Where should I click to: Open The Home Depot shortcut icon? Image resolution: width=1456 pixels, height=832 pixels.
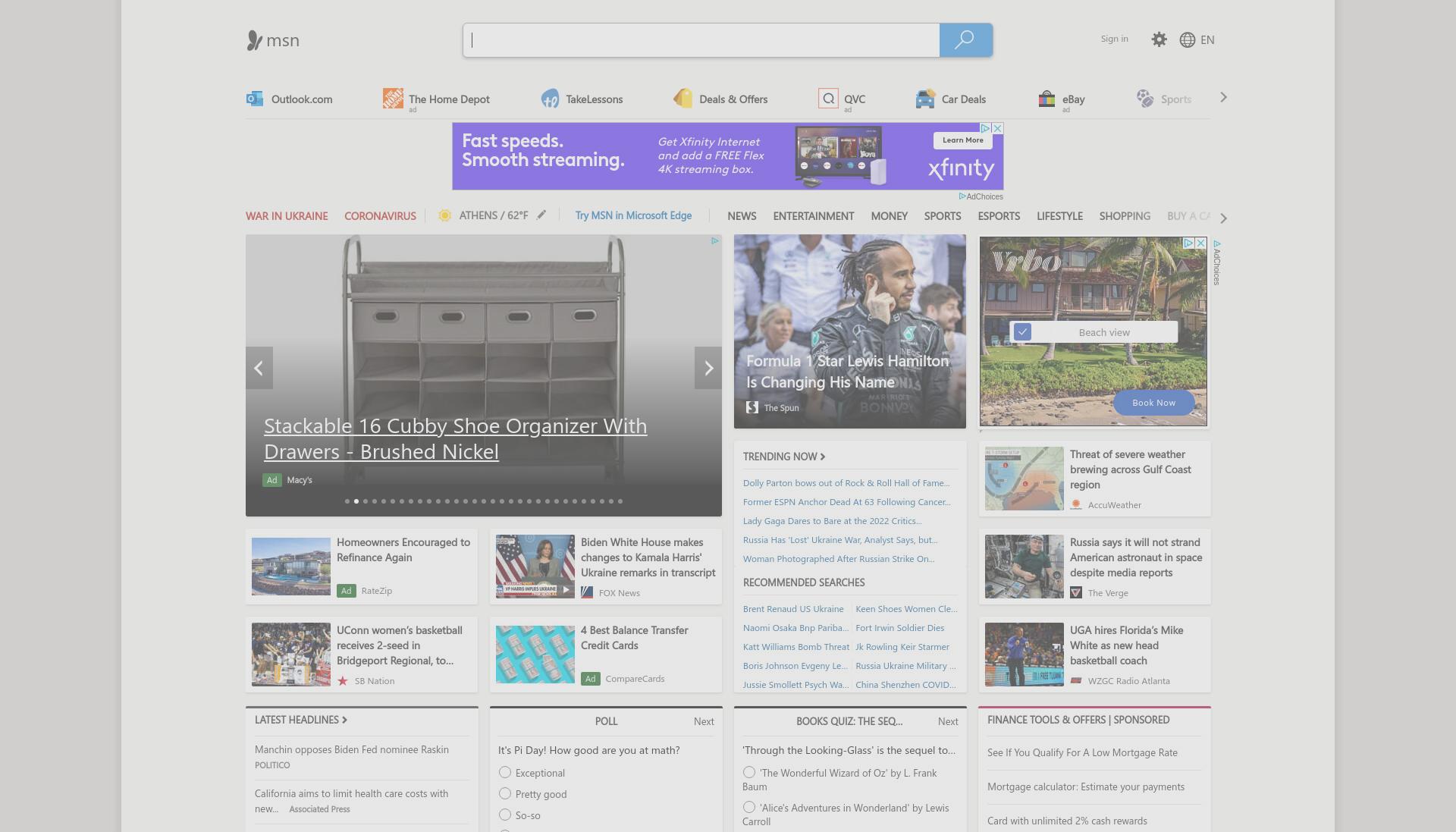(393, 99)
